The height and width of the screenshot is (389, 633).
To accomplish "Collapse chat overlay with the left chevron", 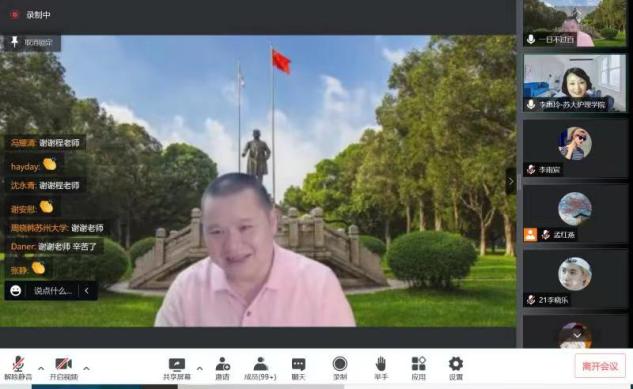I will pyautogui.click(x=86, y=291).
